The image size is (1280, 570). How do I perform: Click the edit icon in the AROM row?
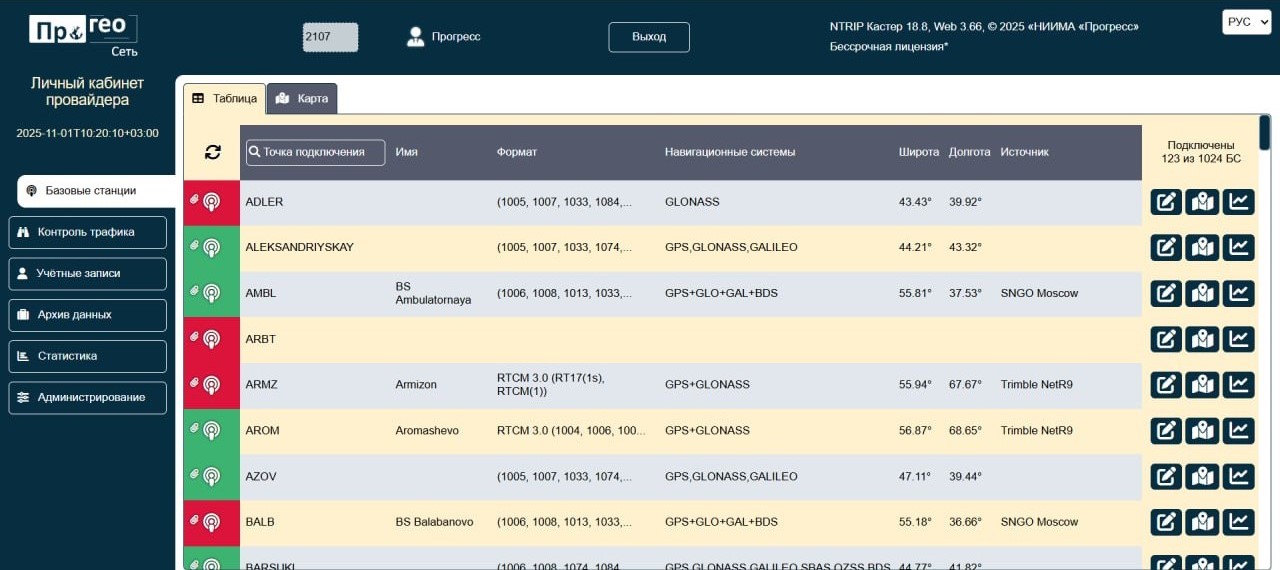1166,430
